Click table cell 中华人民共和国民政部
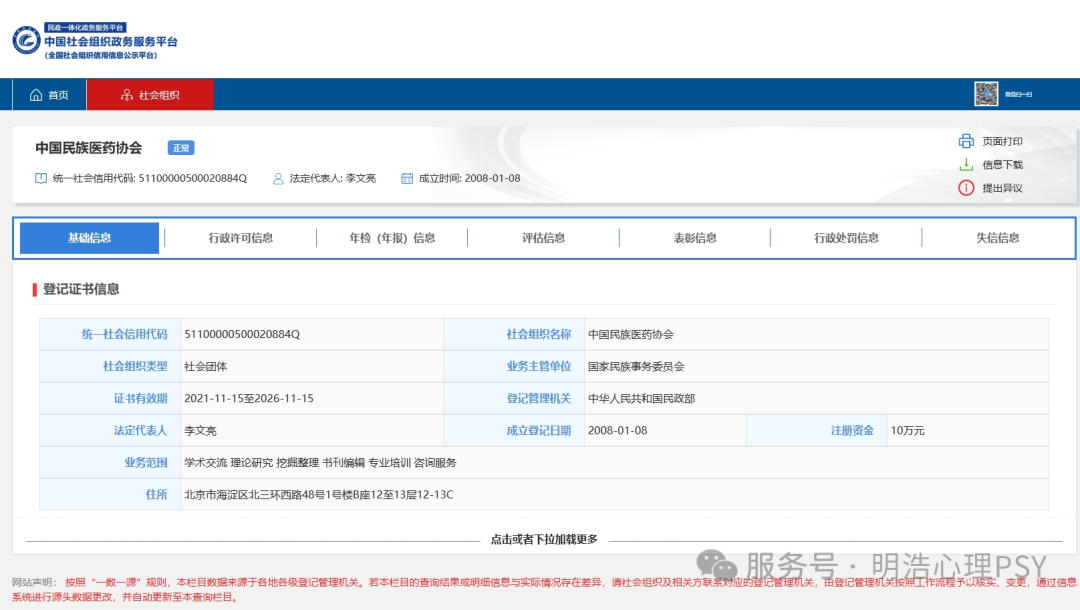 [641, 398]
